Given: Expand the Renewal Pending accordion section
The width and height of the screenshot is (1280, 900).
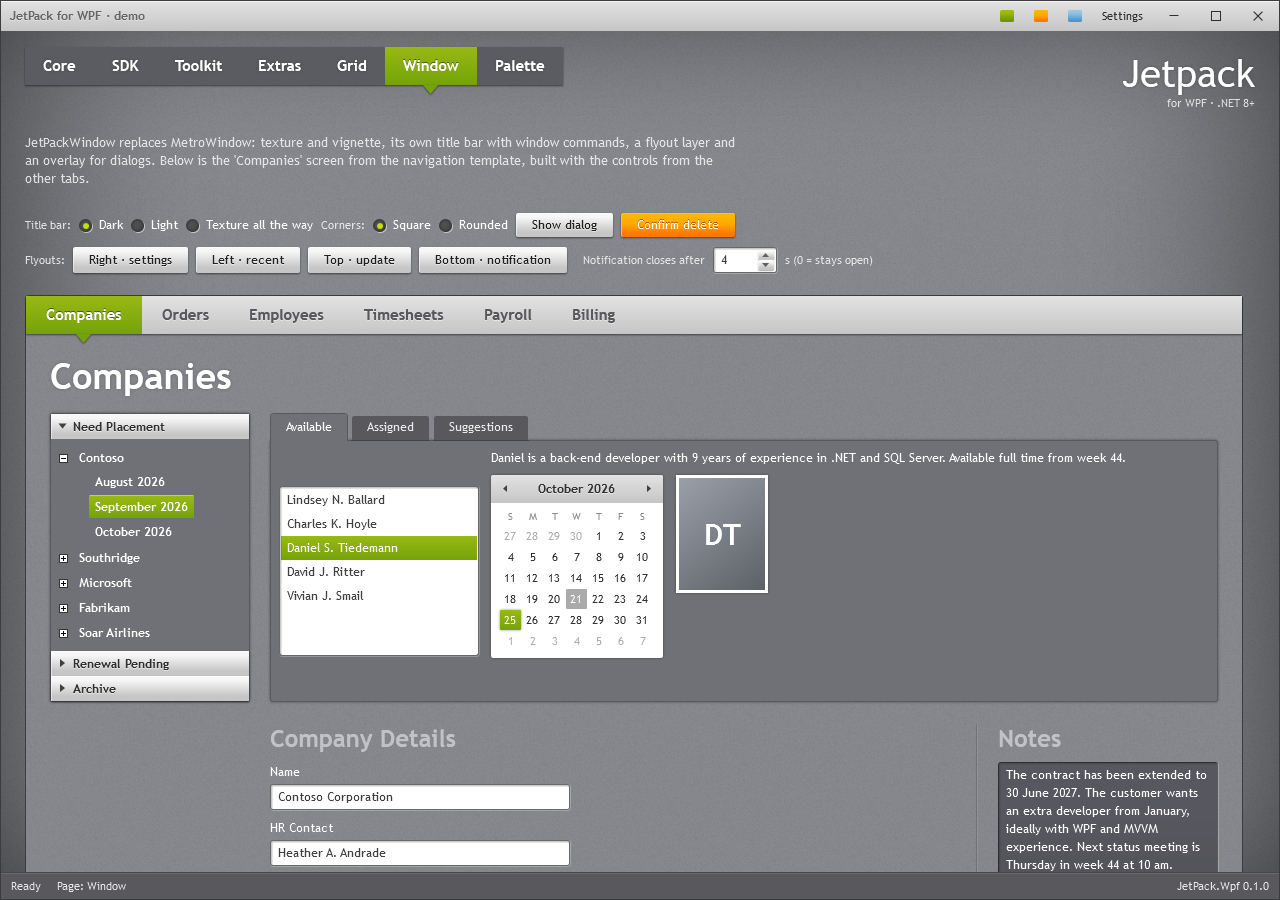Looking at the screenshot, I should tap(150, 664).
